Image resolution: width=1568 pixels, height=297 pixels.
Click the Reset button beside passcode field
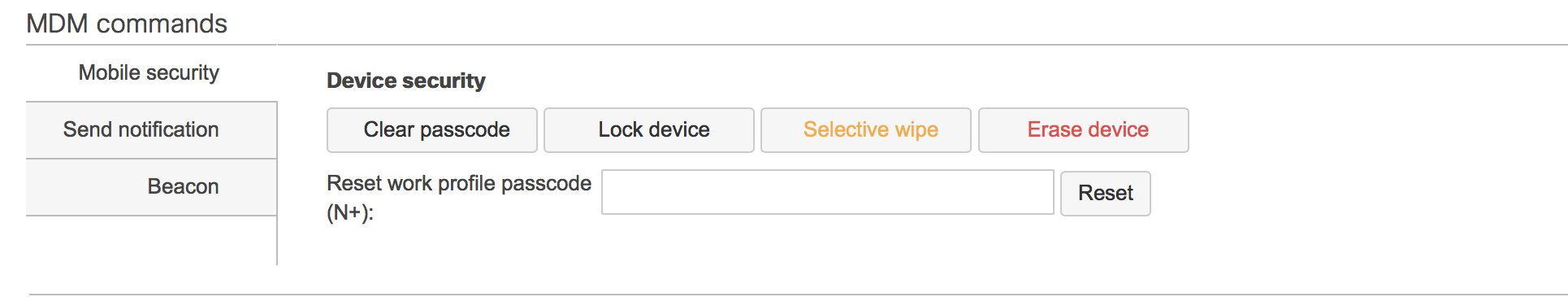(1106, 194)
